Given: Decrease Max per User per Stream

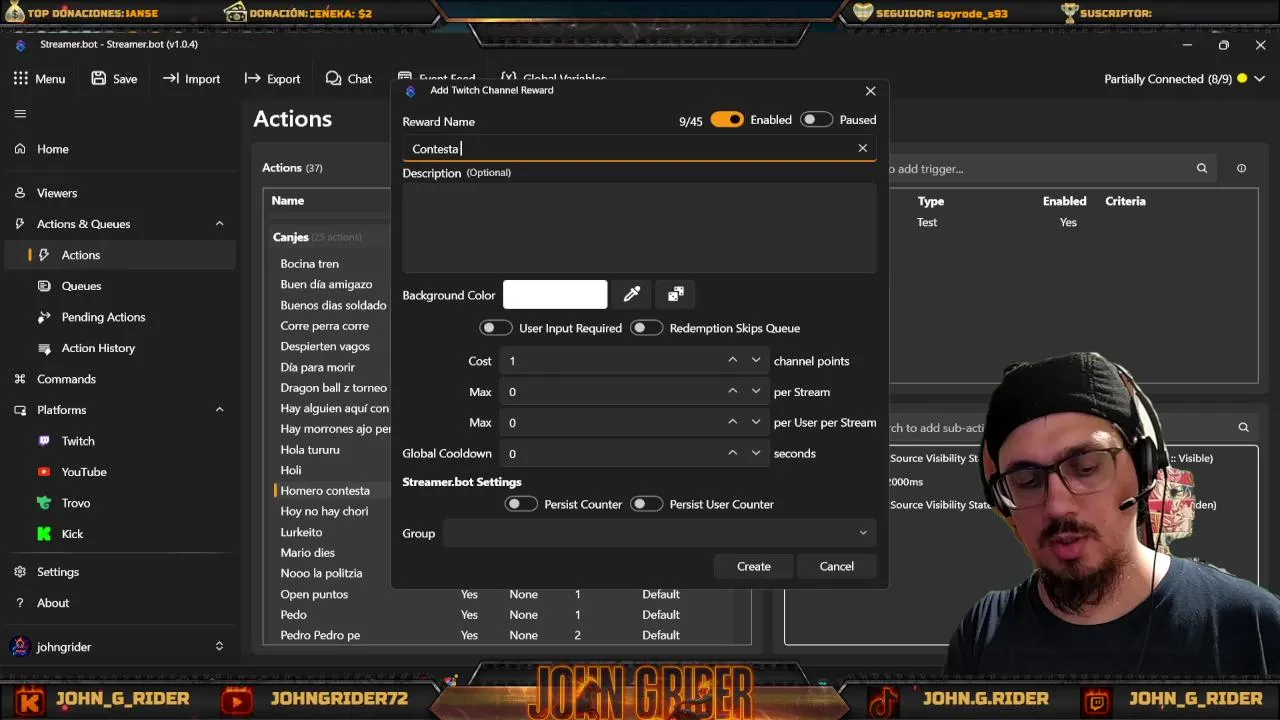Looking at the screenshot, I should click(756, 423).
